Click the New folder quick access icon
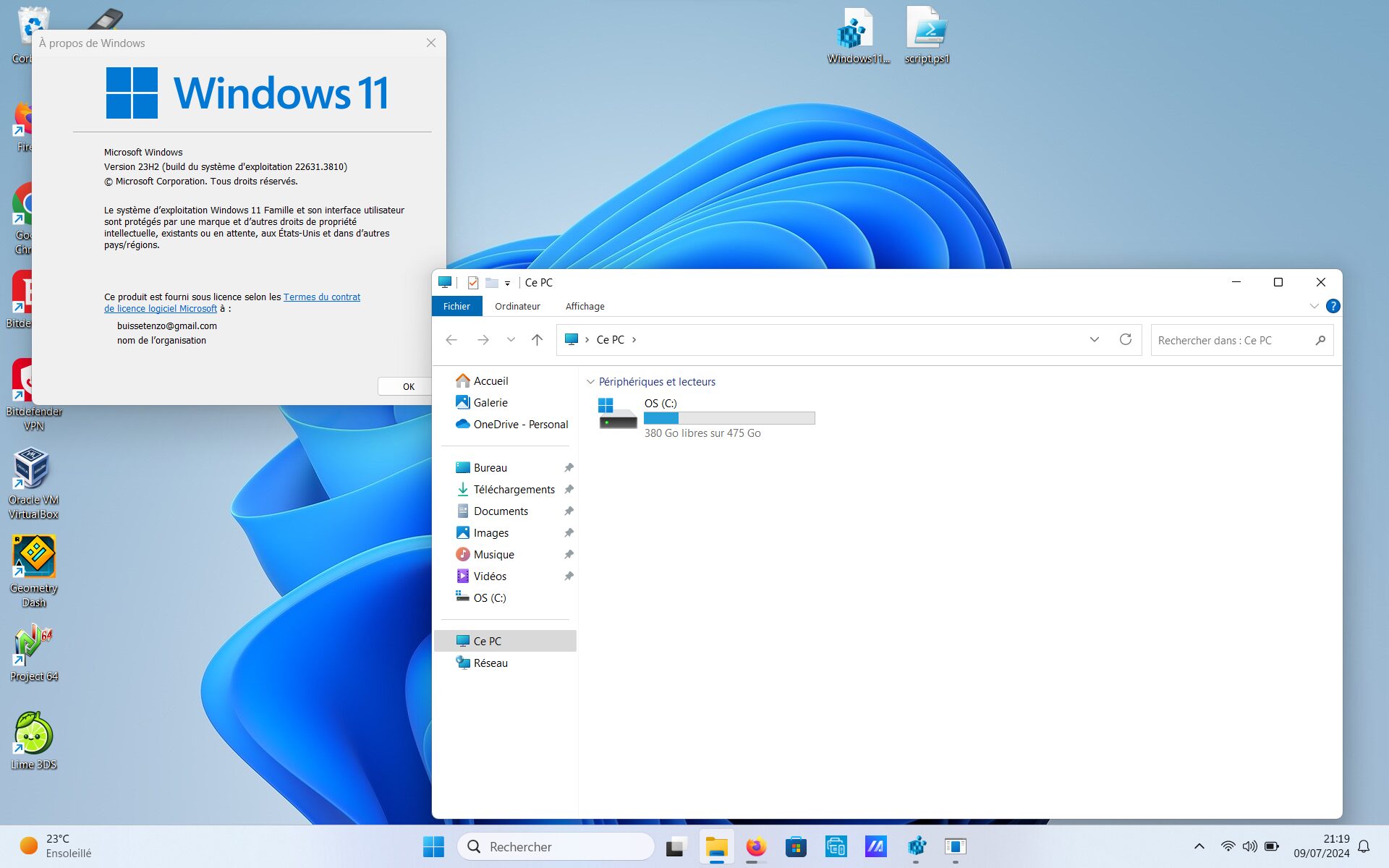This screenshot has width=1389, height=868. tap(492, 283)
